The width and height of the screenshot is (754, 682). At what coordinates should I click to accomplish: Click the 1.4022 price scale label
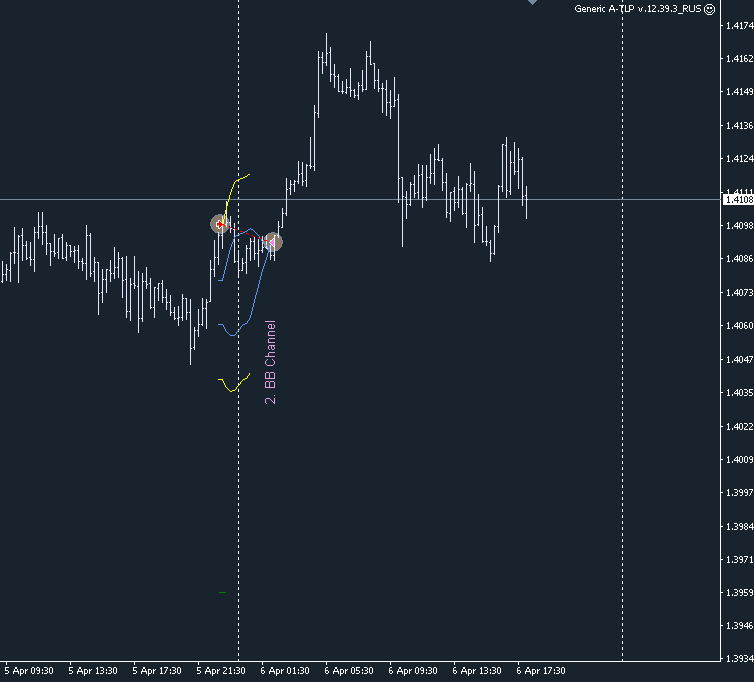740,426
